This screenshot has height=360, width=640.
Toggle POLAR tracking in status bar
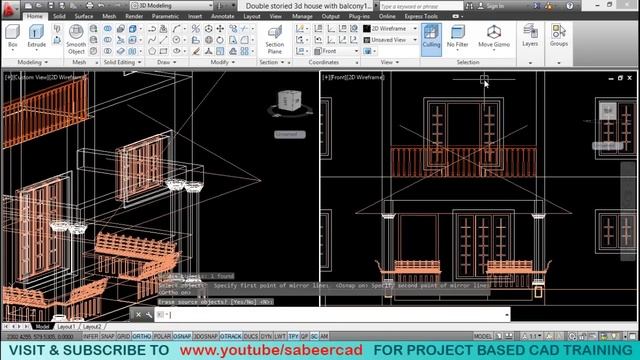(162, 336)
